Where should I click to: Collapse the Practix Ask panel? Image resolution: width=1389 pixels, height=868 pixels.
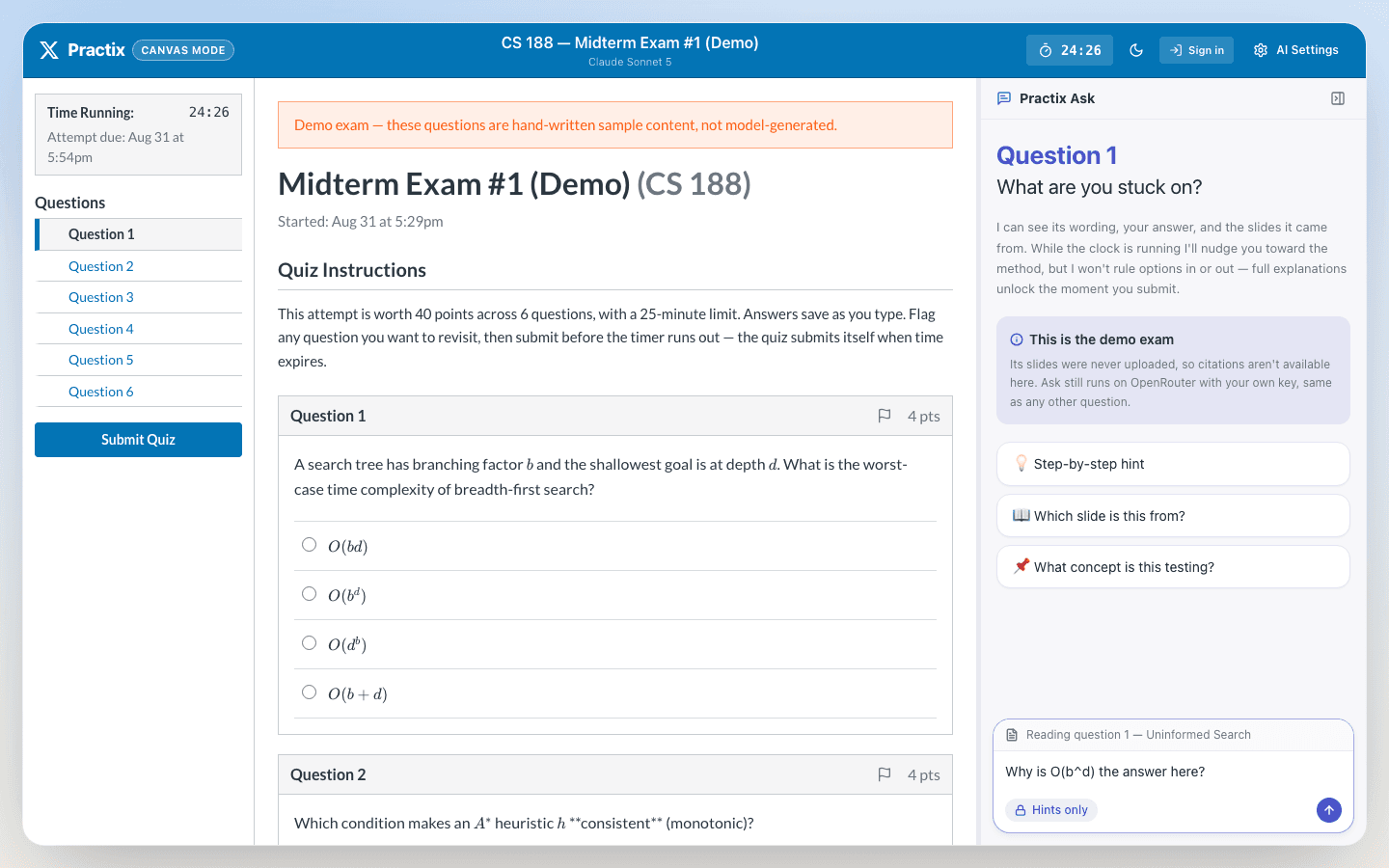coord(1338,98)
